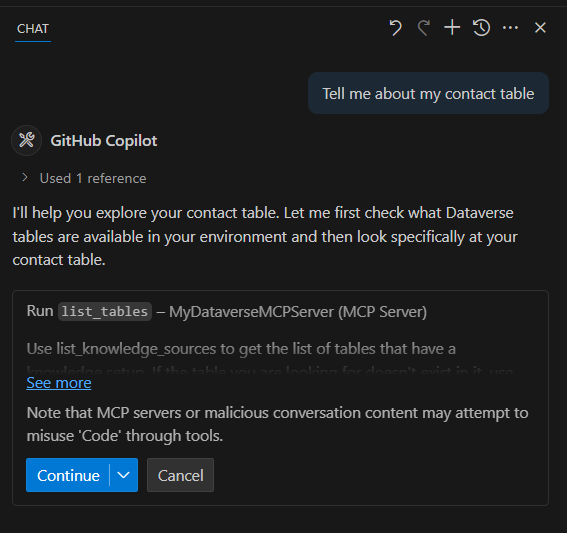This screenshot has width=567, height=533.
Task: Click the 'Use list_knowledge_sources' description text
Action: (x=241, y=349)
